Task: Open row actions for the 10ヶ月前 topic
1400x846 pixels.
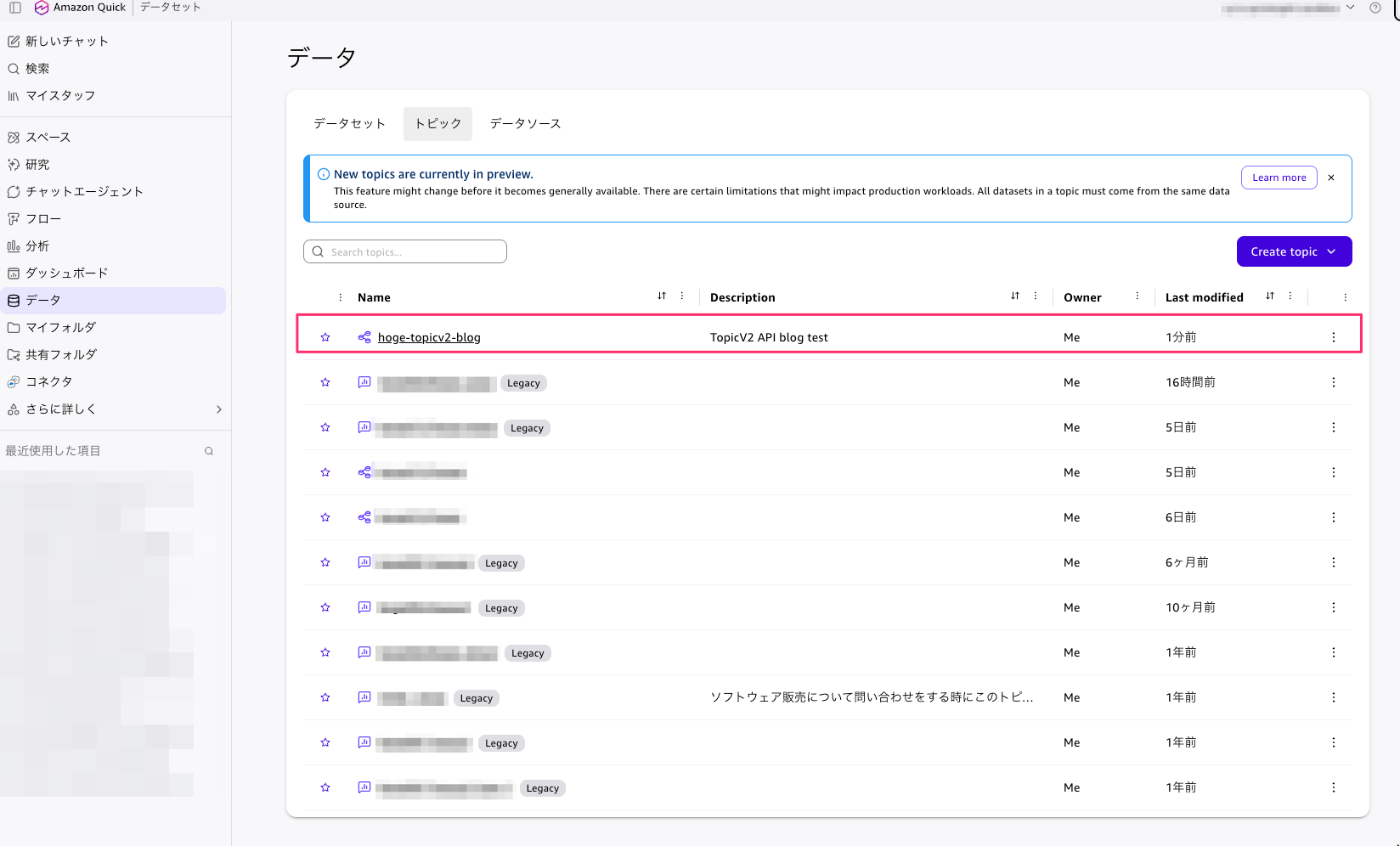Action: tap(1334, 607)
